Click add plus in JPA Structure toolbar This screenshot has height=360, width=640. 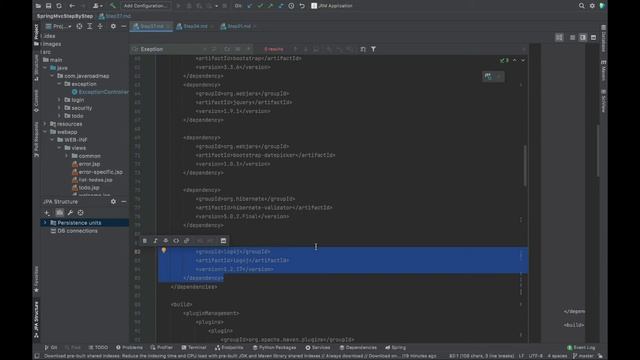[x=47, y=213]
